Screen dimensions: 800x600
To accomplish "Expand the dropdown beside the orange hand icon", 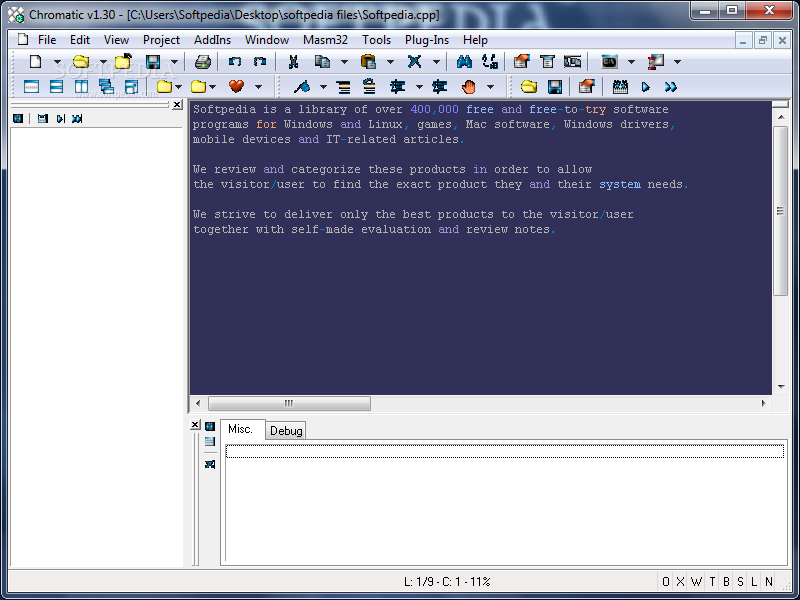I will click(x=490, y=87).
